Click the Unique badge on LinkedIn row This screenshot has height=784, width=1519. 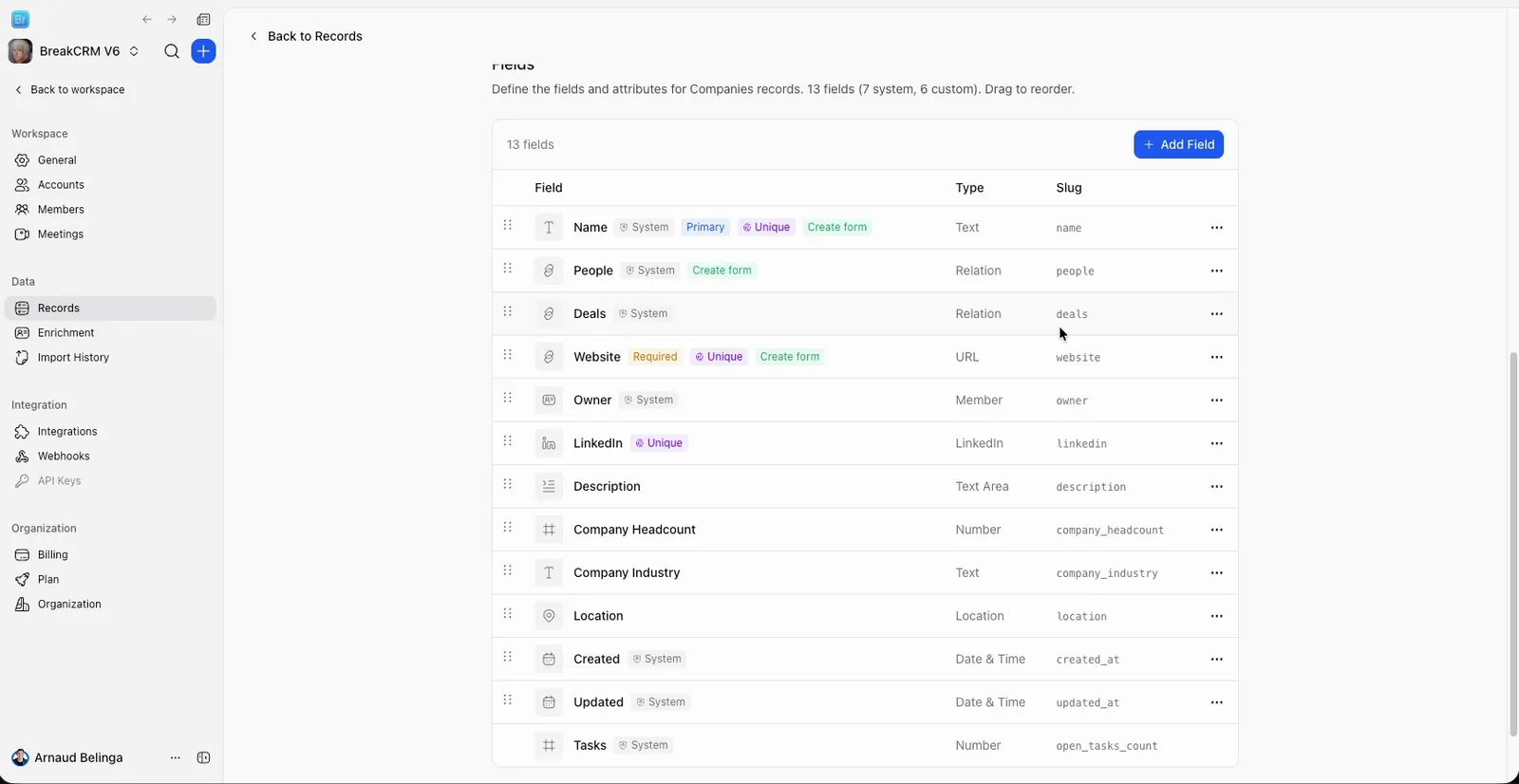click(x=659, y=443)
